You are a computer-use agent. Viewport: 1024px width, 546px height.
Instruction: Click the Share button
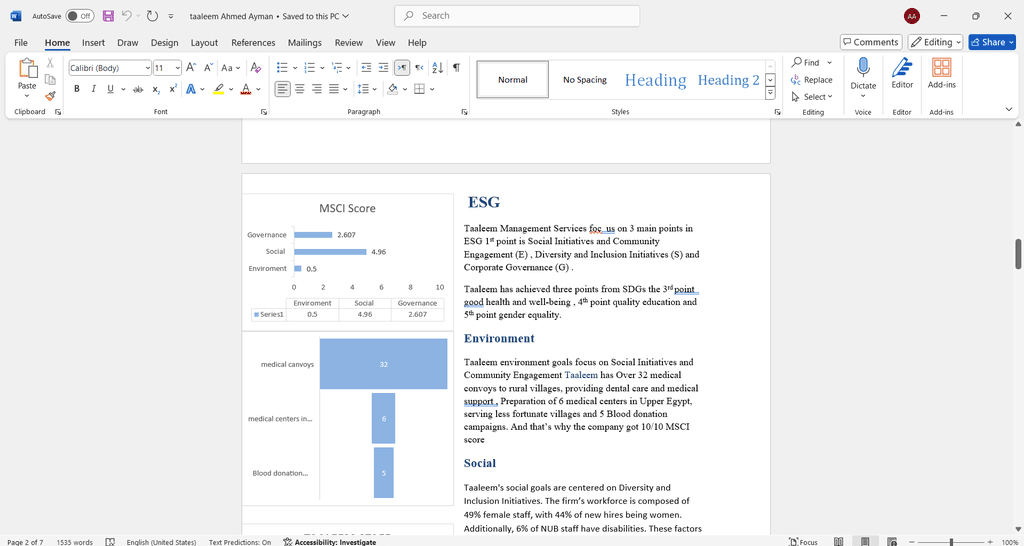(x=992, y=42)
